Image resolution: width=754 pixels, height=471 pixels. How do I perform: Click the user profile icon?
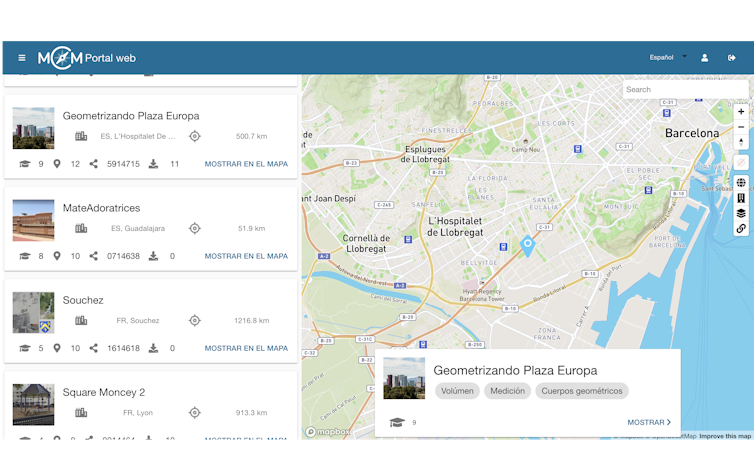pyautogui.click(x=704, y=58)
